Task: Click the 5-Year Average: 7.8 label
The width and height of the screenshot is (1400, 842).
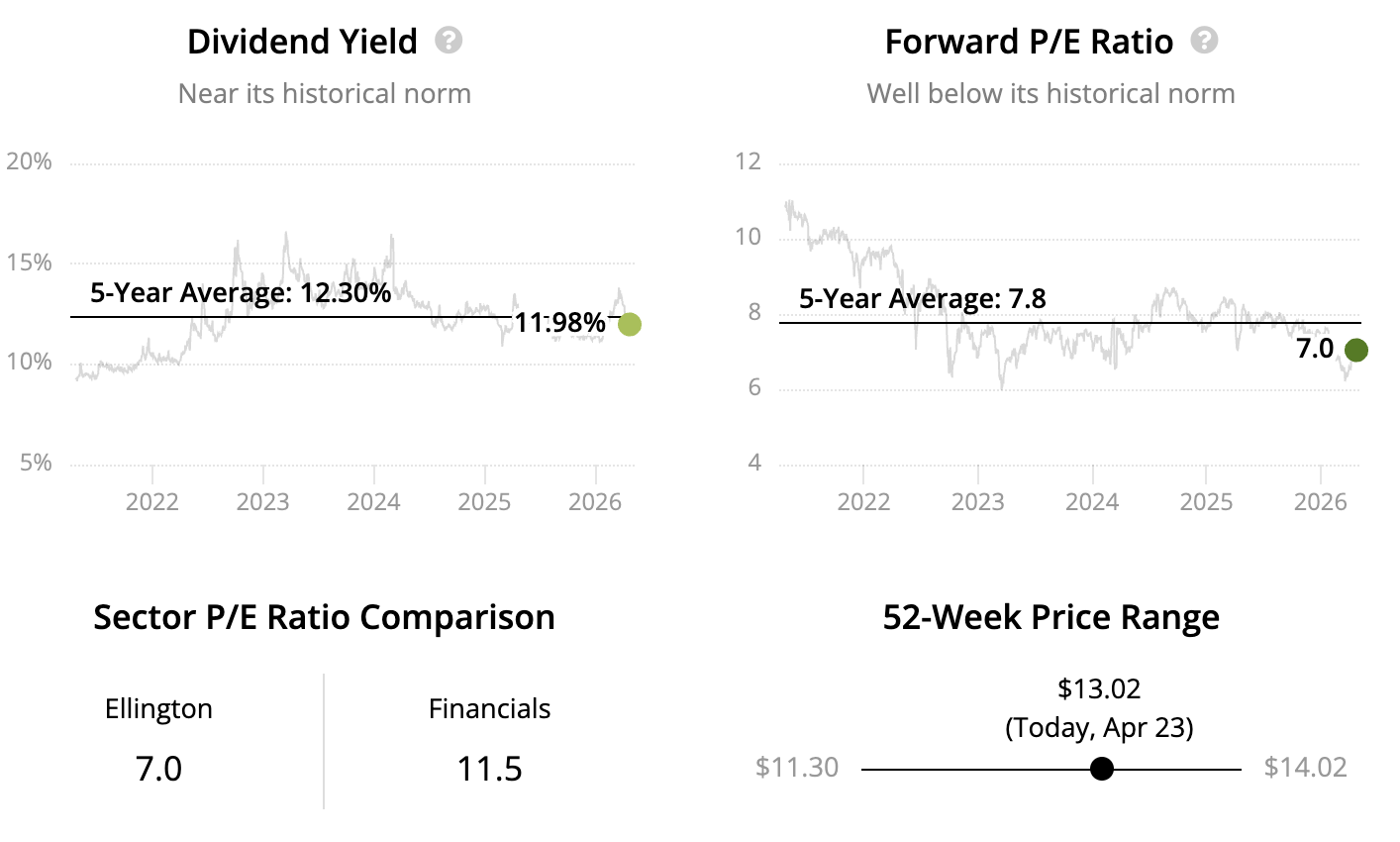Action: coord(922,298)
